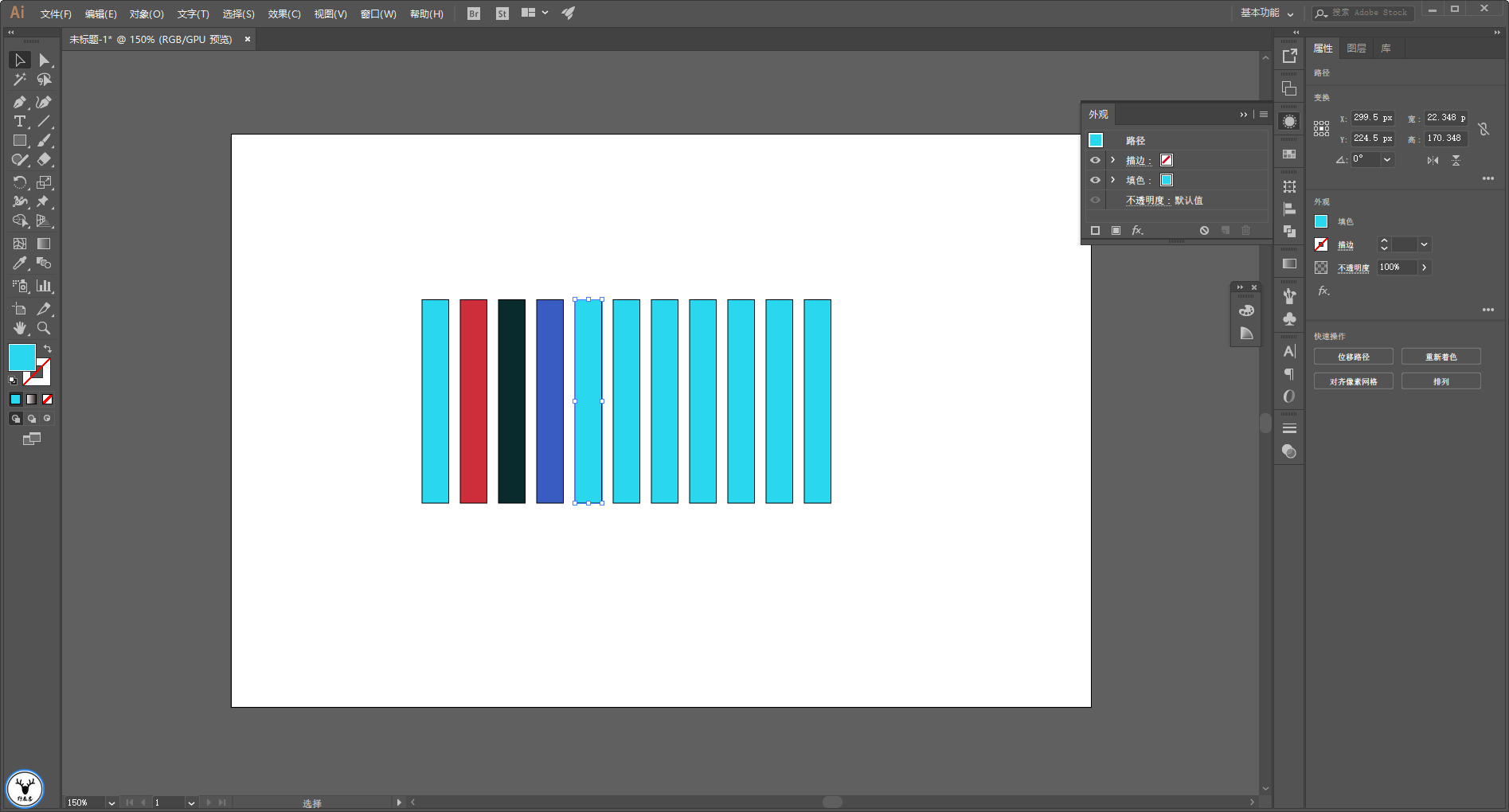Select the Direct Selection tool
Image resolution: width=1509 pixels, height=812 pixels.
(44, 60)
